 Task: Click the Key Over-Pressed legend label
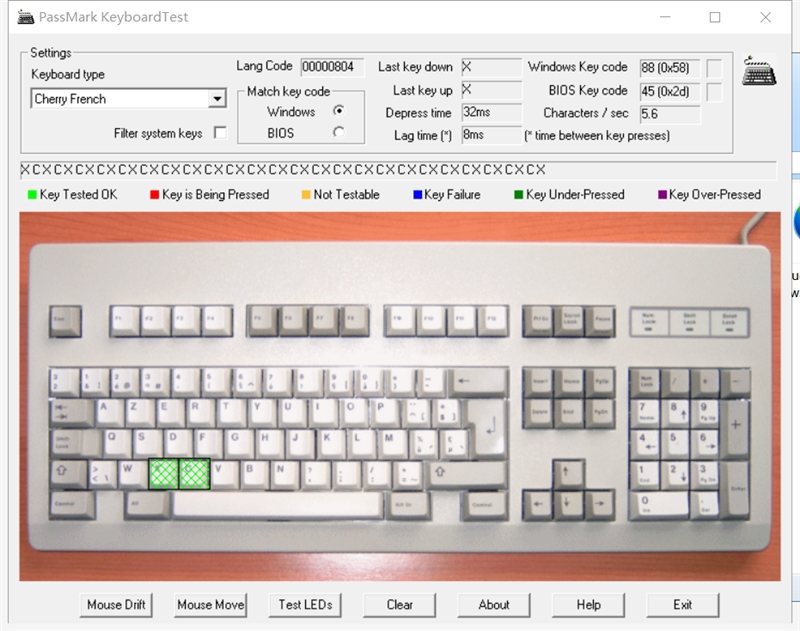click(714, 194)
